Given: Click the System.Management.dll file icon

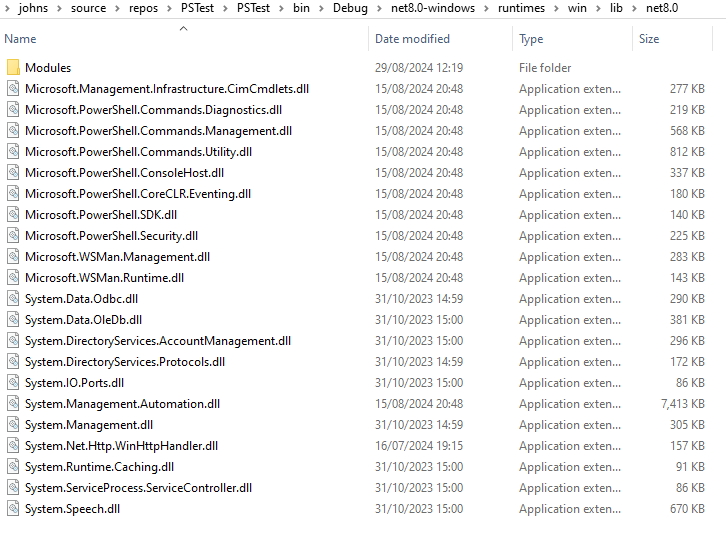Looking at the screenshot, I should click(13, 425).
